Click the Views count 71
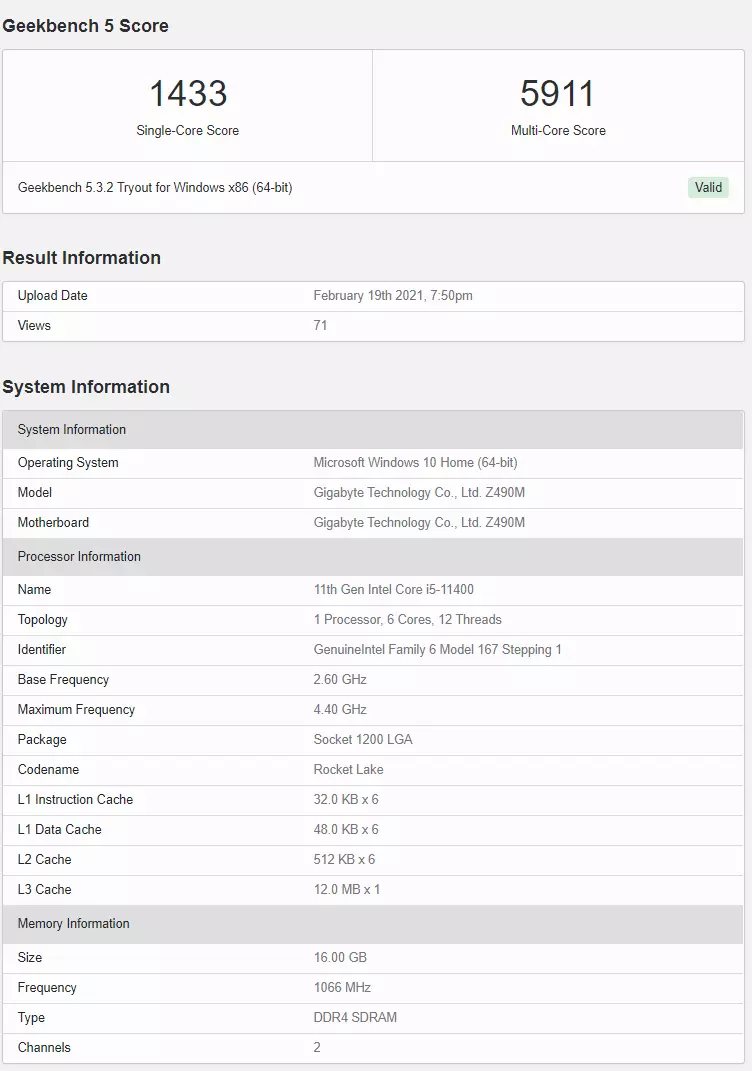 point(320,325)
